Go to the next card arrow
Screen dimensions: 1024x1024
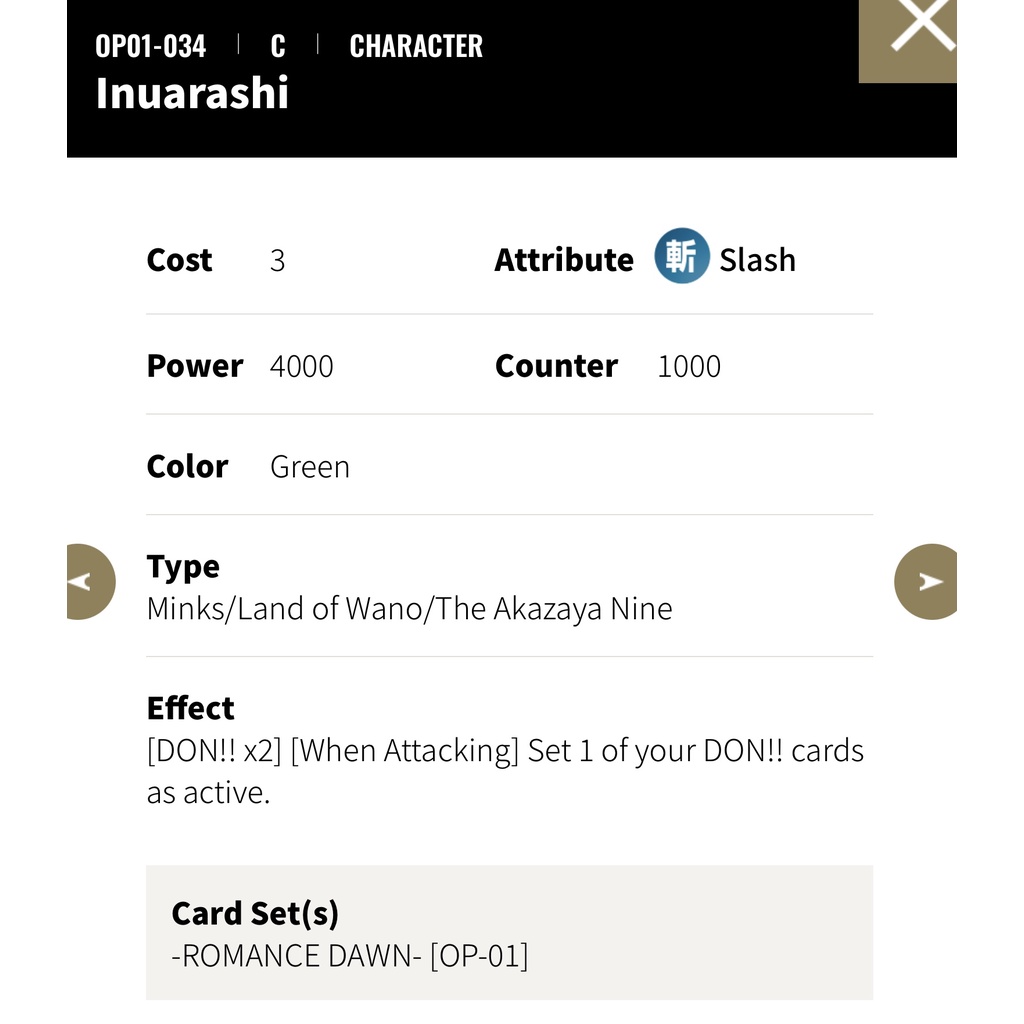925,581
